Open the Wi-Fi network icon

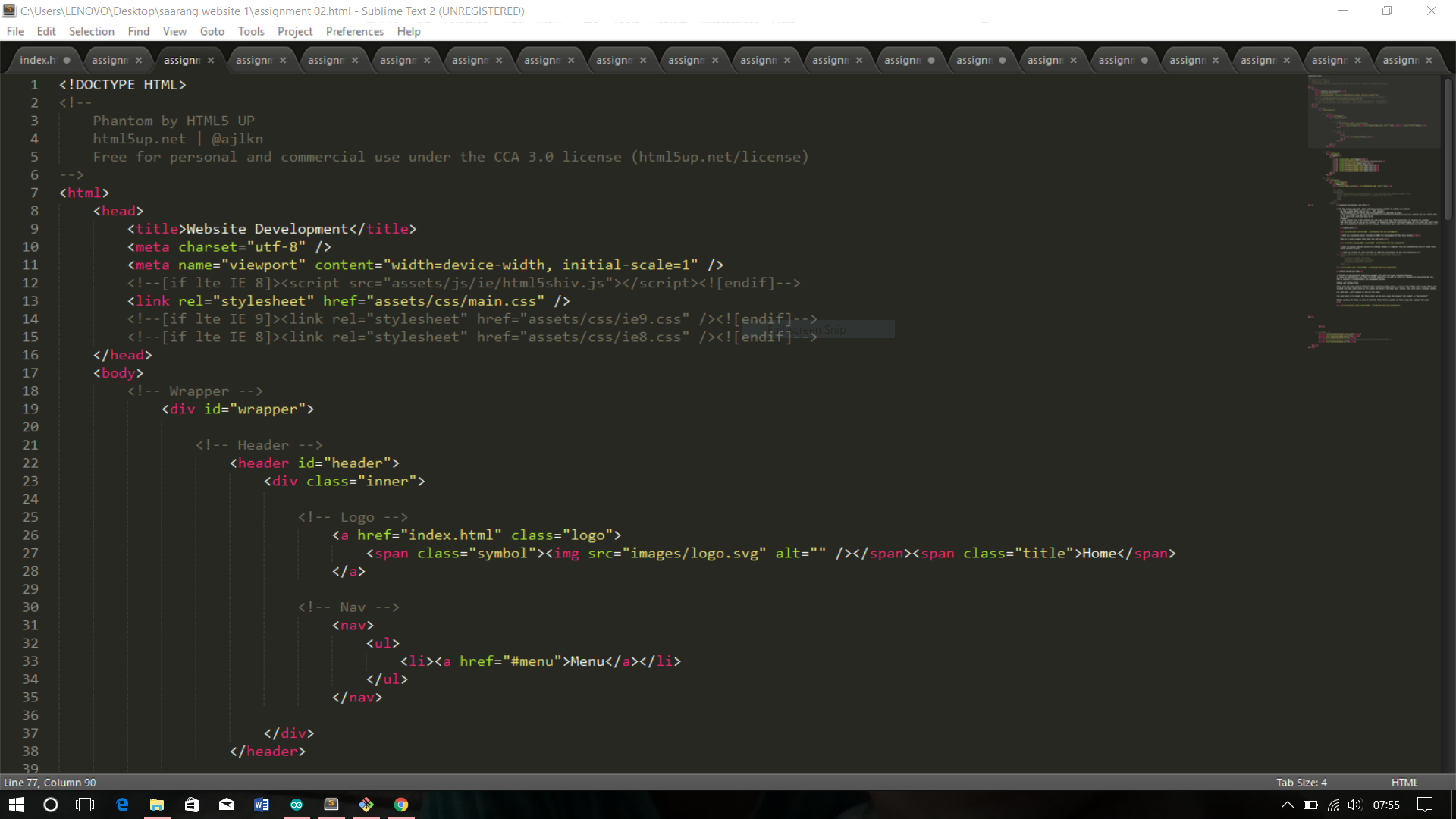pos(1333,805)
